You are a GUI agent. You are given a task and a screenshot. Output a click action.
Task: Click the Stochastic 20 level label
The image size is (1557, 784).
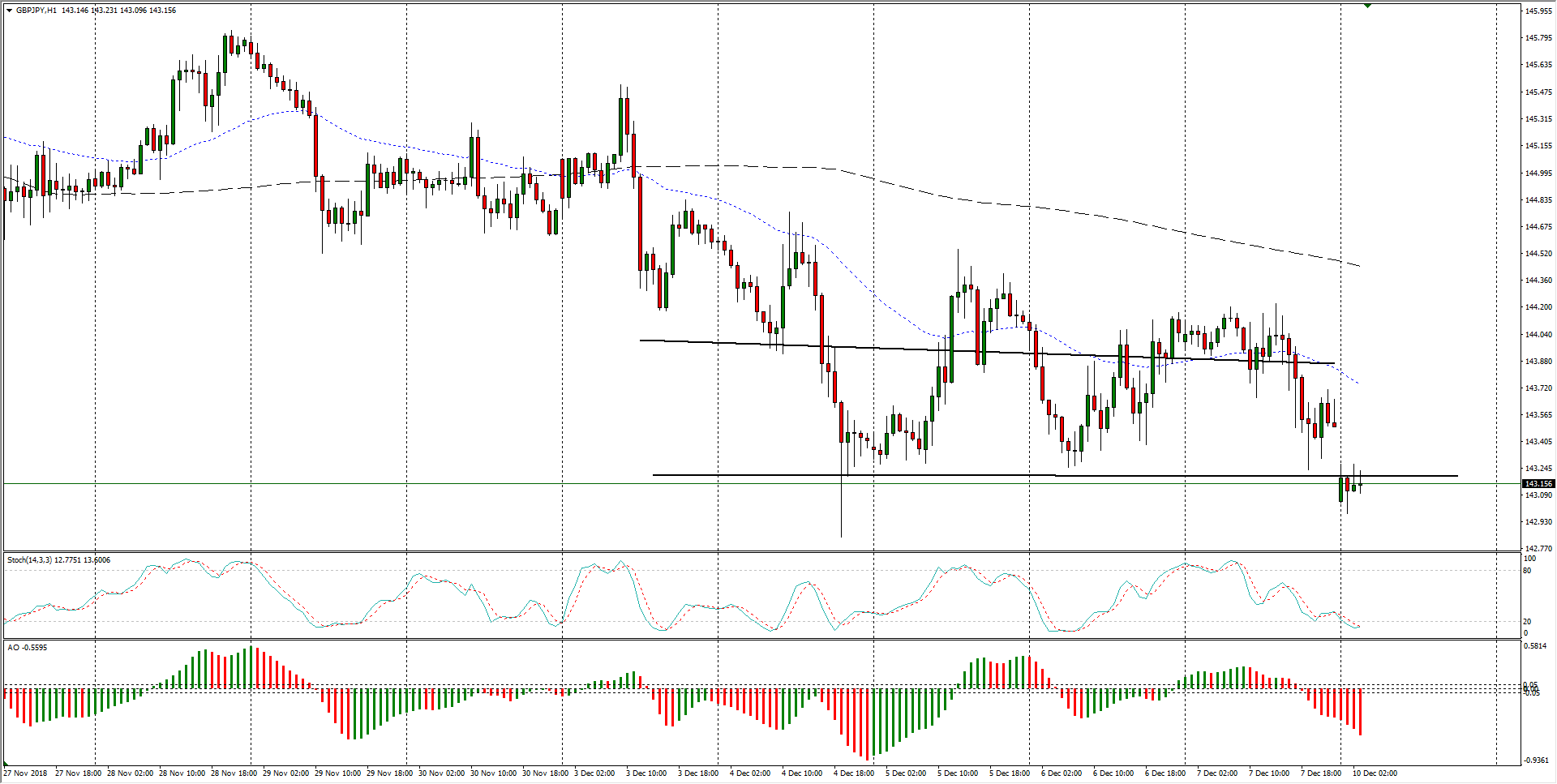tap(1527, 622)
